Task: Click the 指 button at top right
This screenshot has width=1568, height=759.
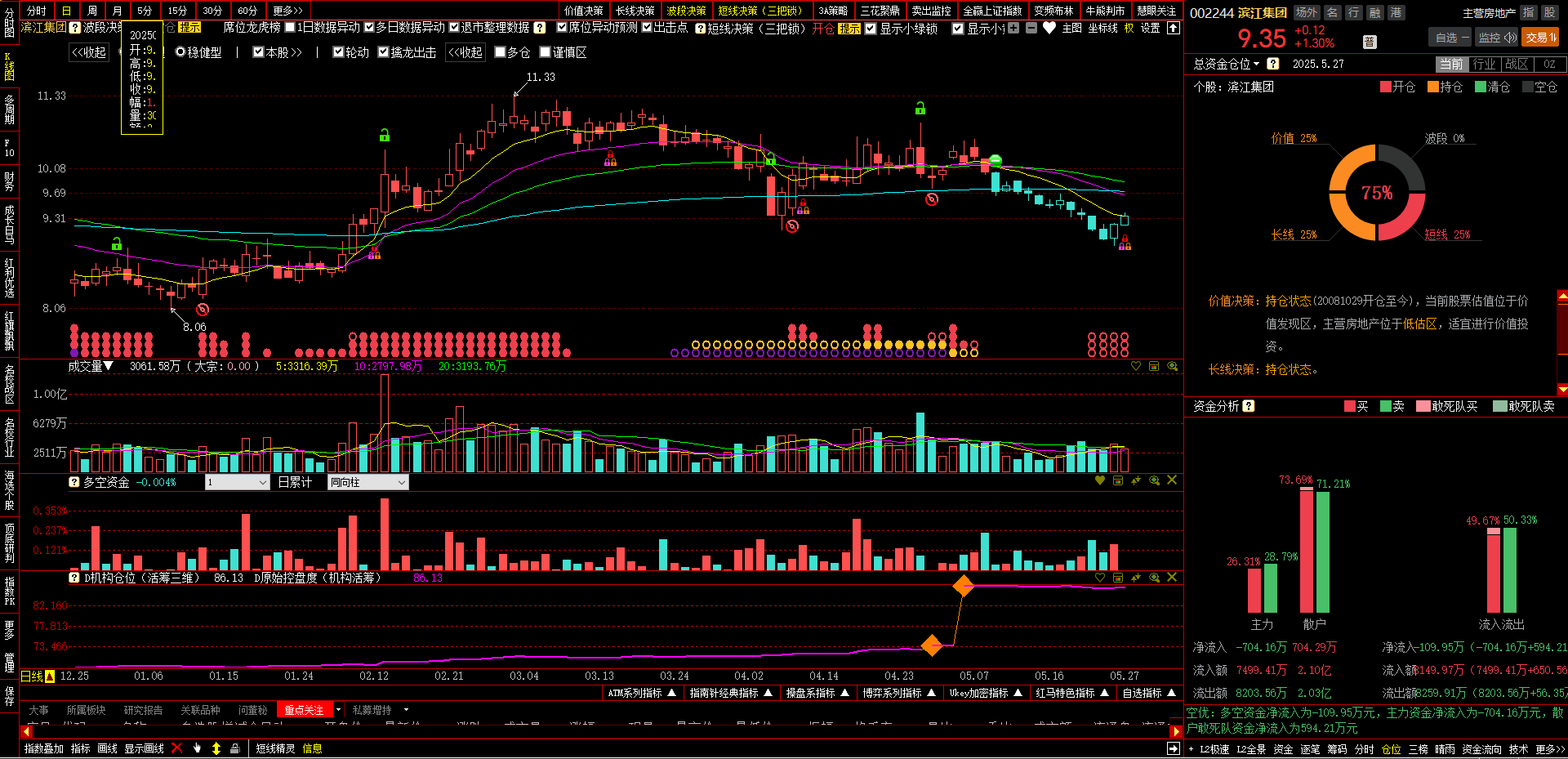Action: tap(1528, 12)
